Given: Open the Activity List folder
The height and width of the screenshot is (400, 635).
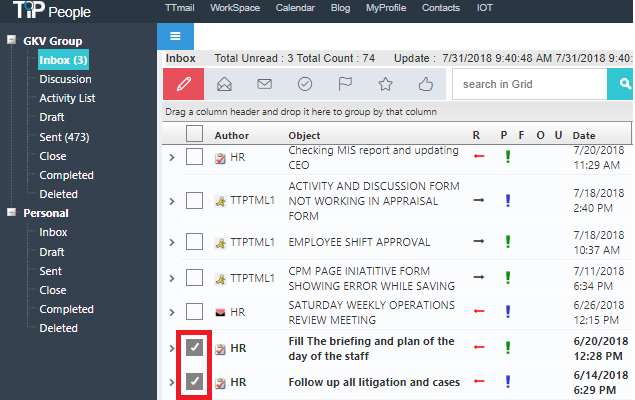Looking at the screenshot, I should pos(67,98).
